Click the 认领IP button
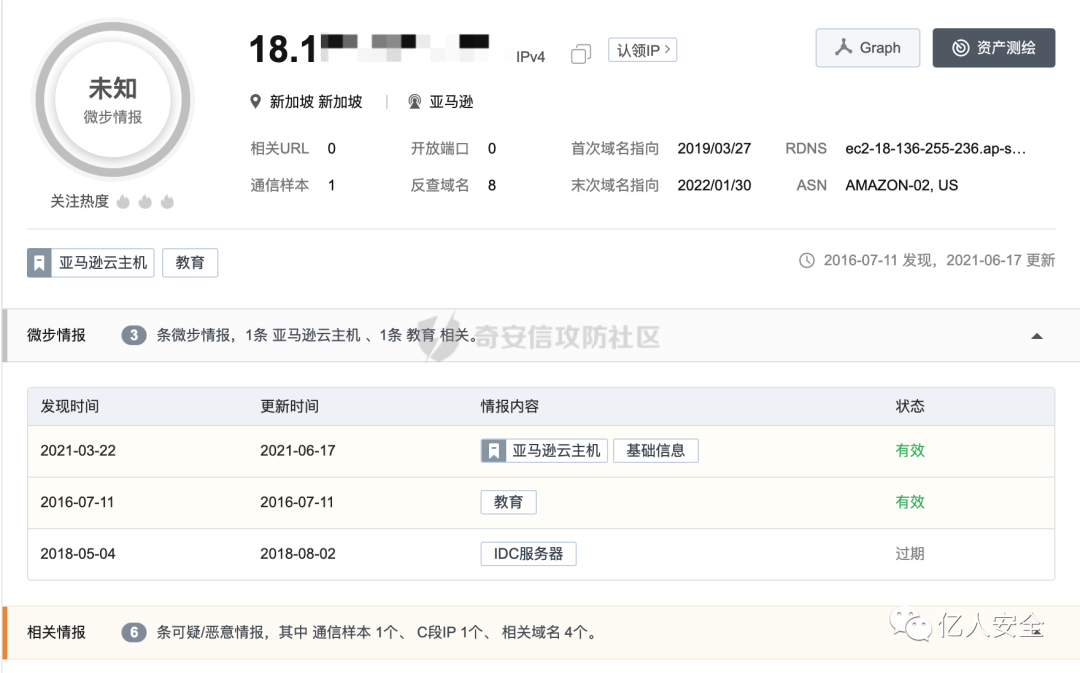The image size is (1080, 673). [x=642, y=50]
